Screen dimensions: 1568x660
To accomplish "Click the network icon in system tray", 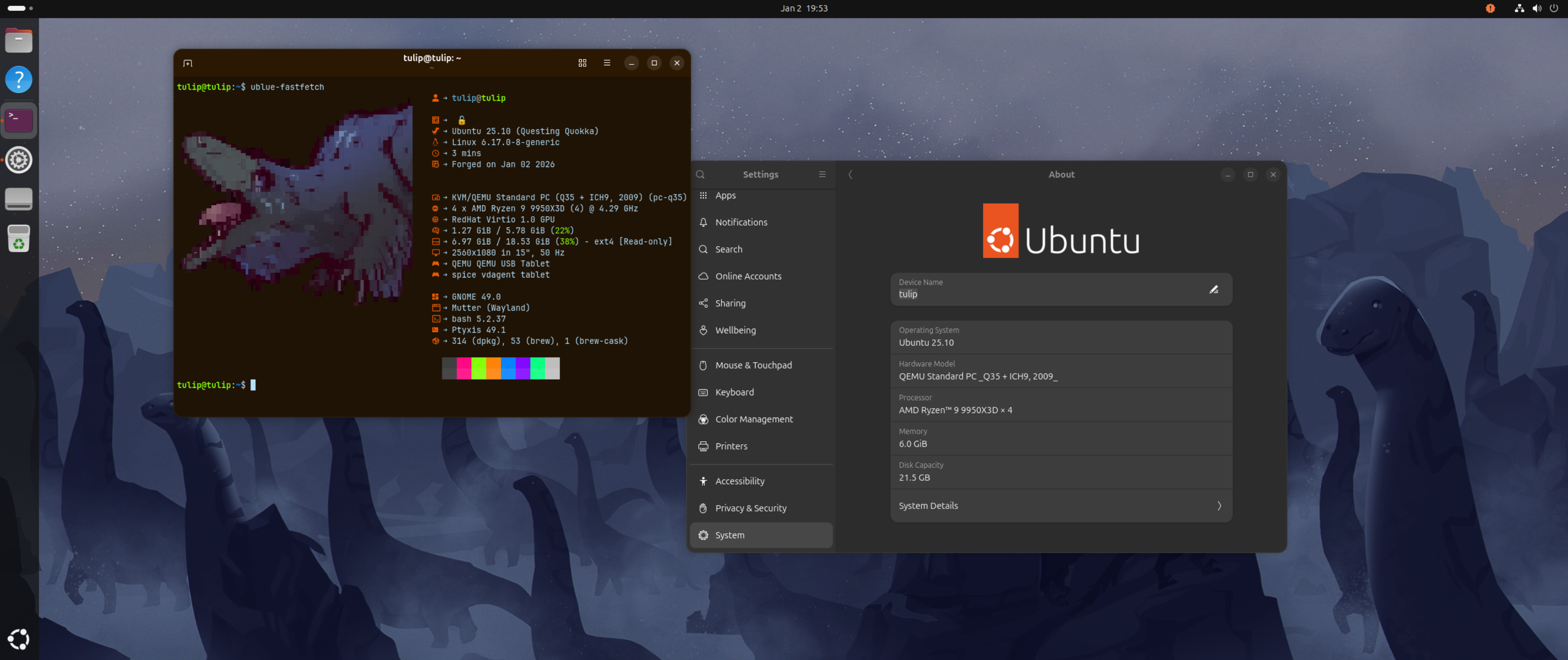I will (1519, 8).
